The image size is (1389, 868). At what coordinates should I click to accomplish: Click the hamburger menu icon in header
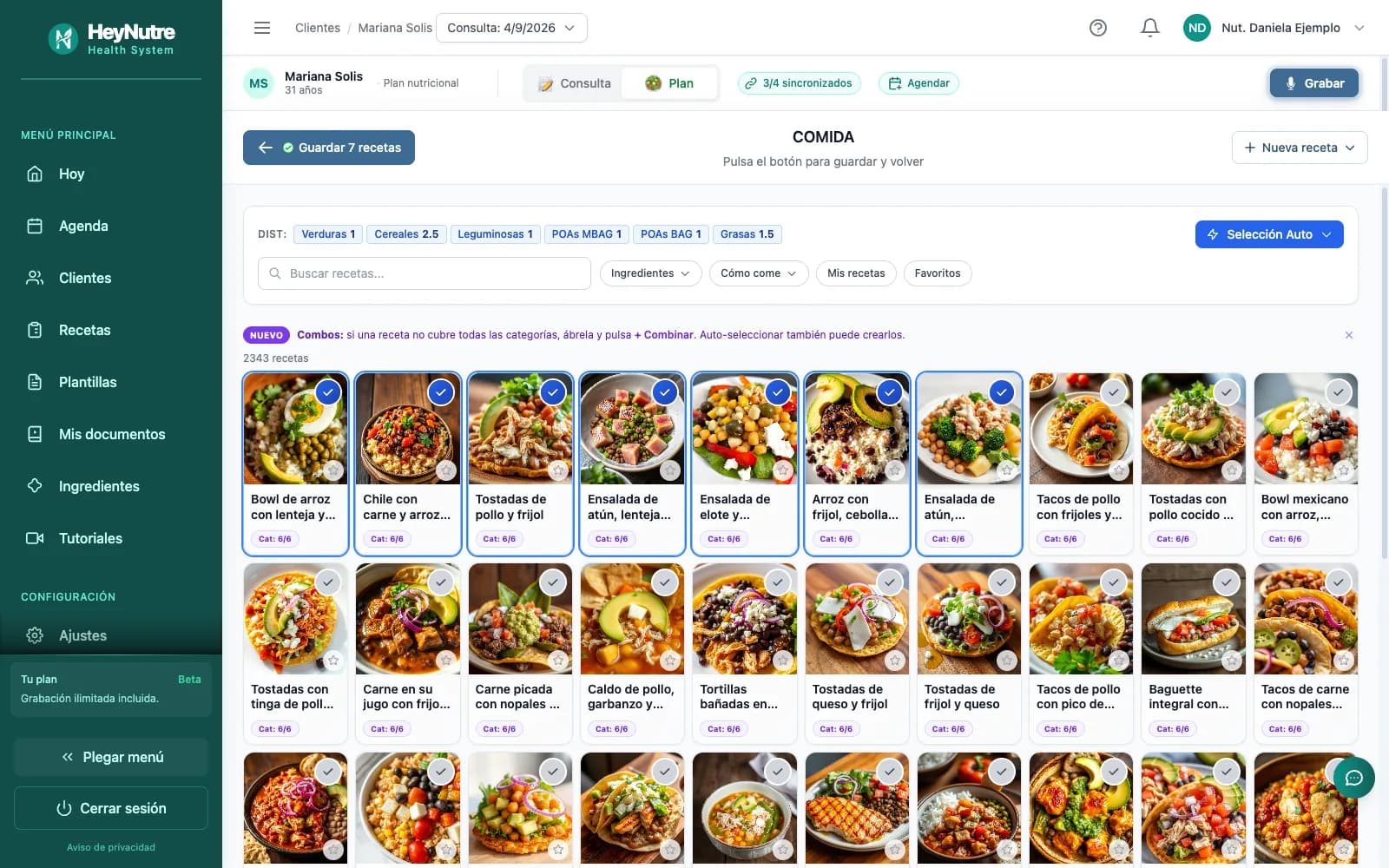[262, 28]
